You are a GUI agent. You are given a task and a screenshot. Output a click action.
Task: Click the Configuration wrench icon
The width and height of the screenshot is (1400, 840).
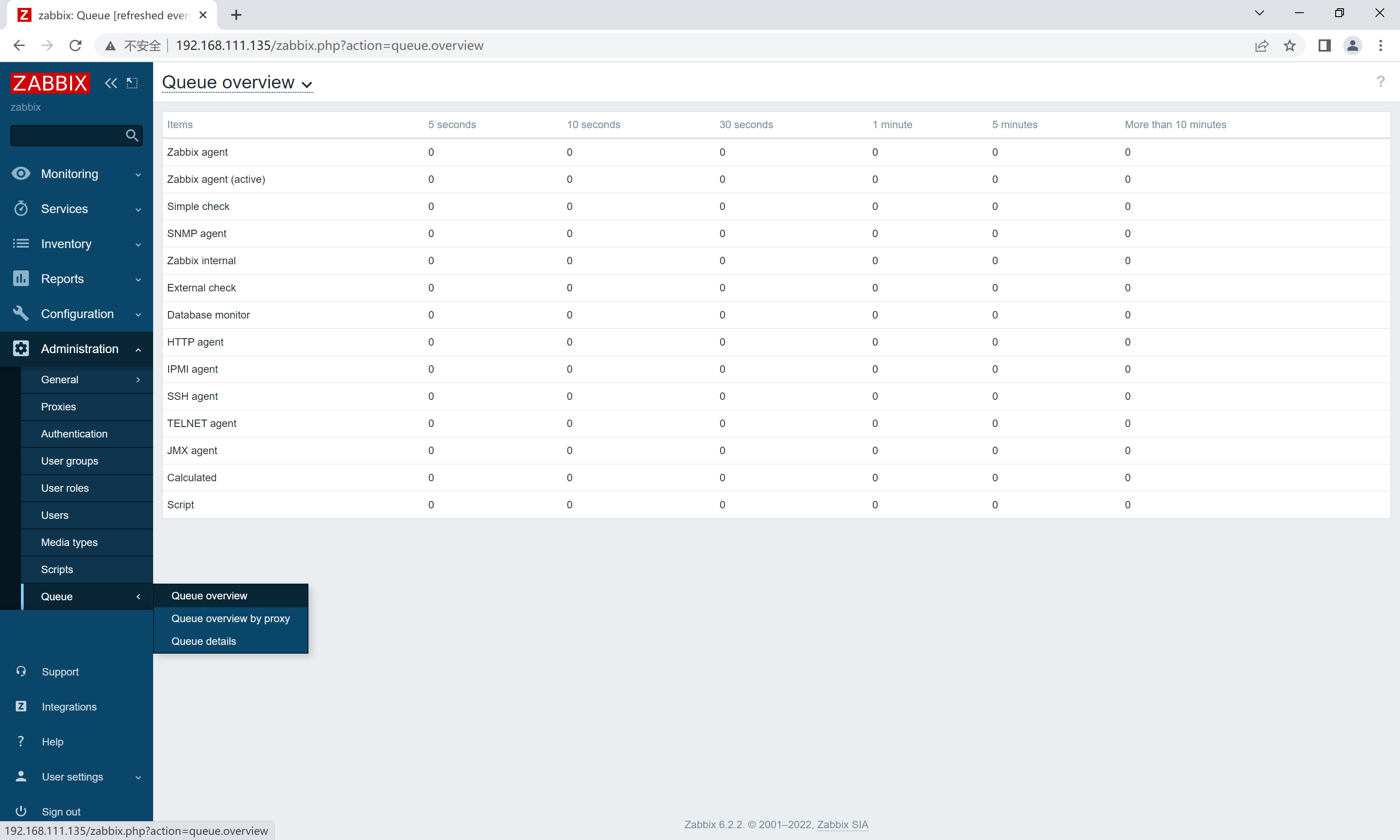pos(21,314)
